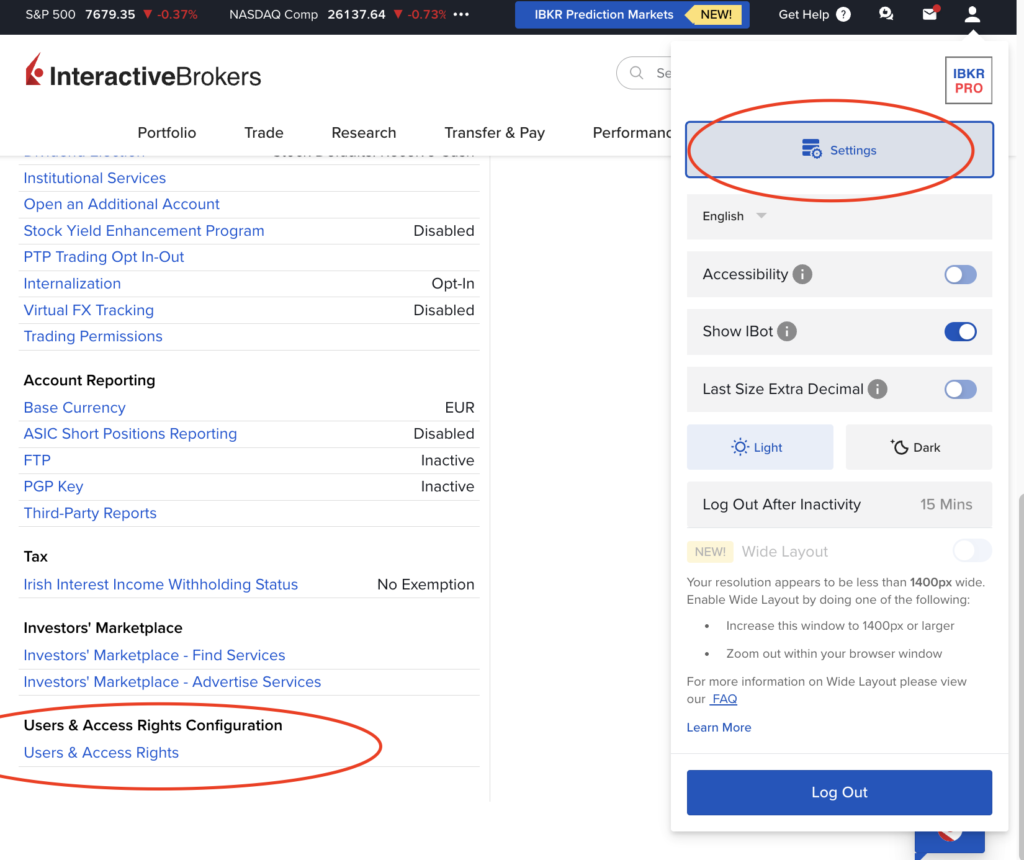Click the Show IBot info icon
1024x860 pixels.
(x=787, y=332)
